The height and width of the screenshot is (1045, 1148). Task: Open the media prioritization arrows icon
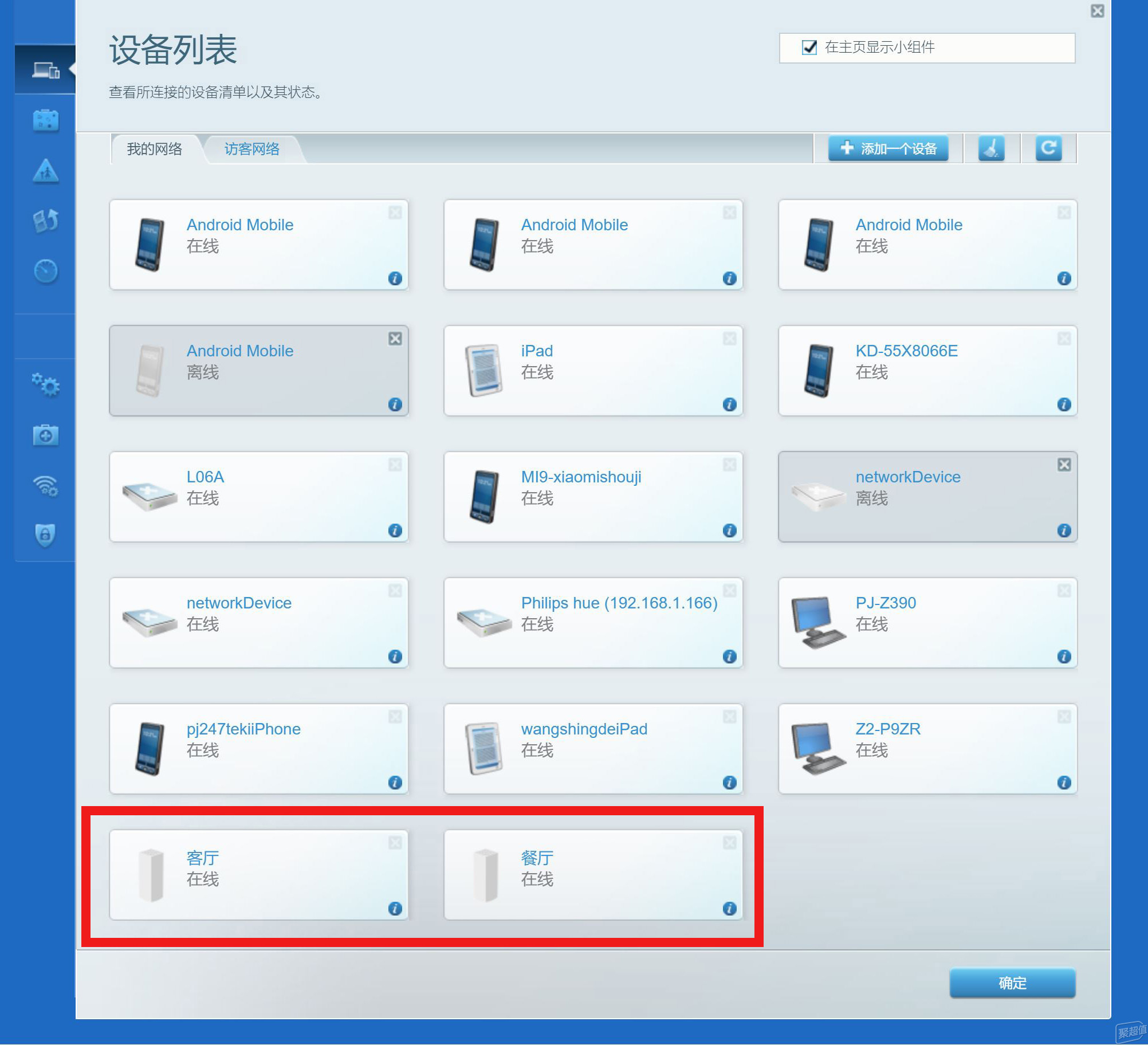pyautogui.click(x=46, y=221)
